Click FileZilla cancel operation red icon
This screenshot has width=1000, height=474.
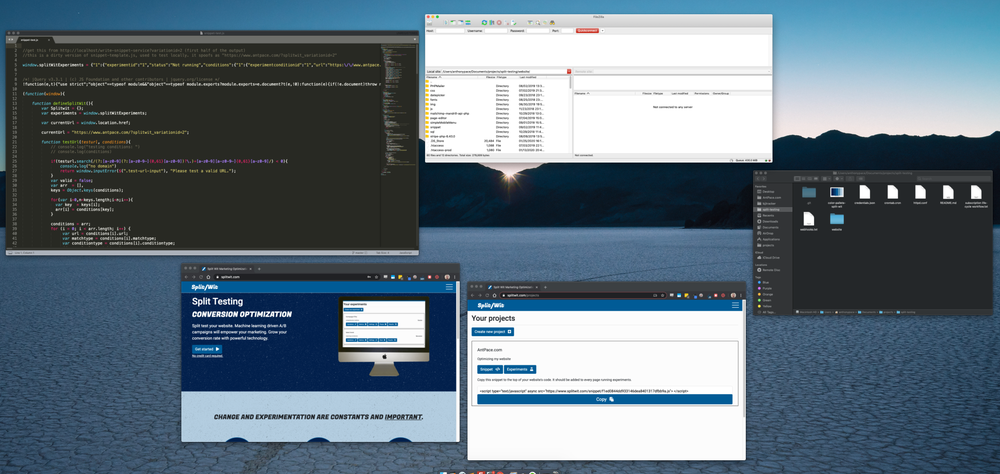[x=499, y=22]
